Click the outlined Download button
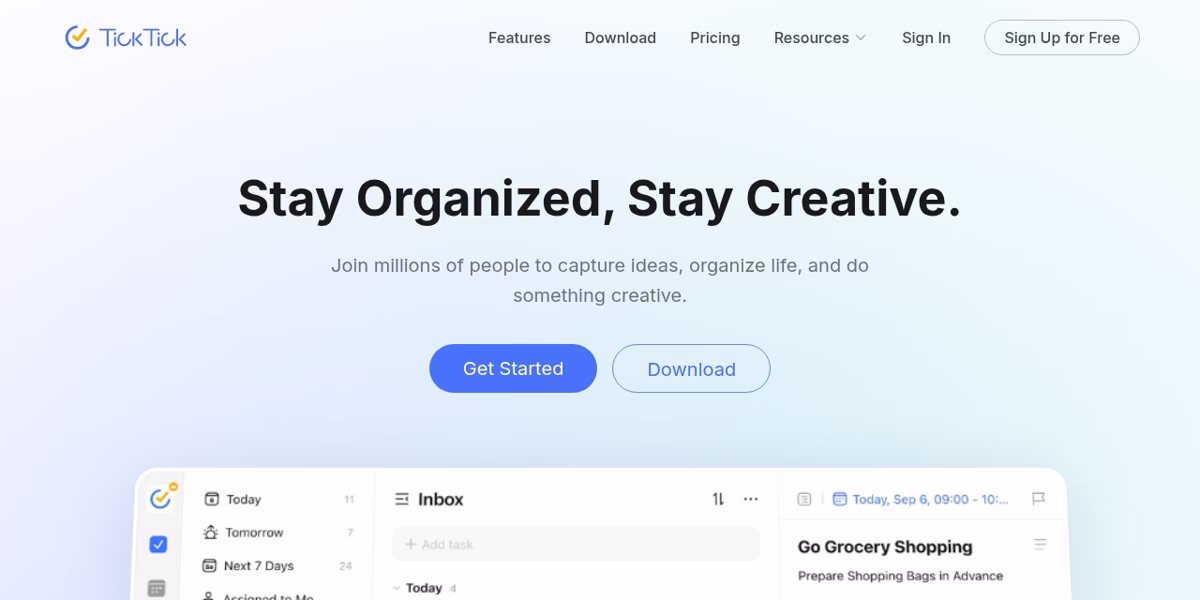This screenshot has width=1200, height=600. (691, 369)
